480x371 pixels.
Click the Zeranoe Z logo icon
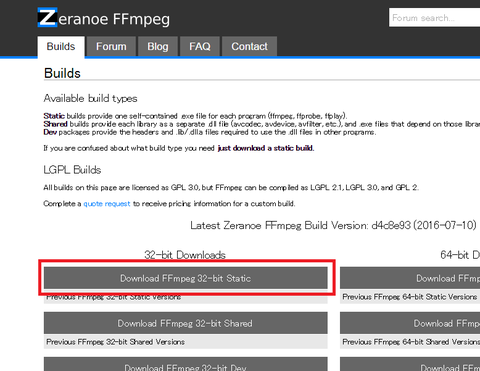[47, 17]
